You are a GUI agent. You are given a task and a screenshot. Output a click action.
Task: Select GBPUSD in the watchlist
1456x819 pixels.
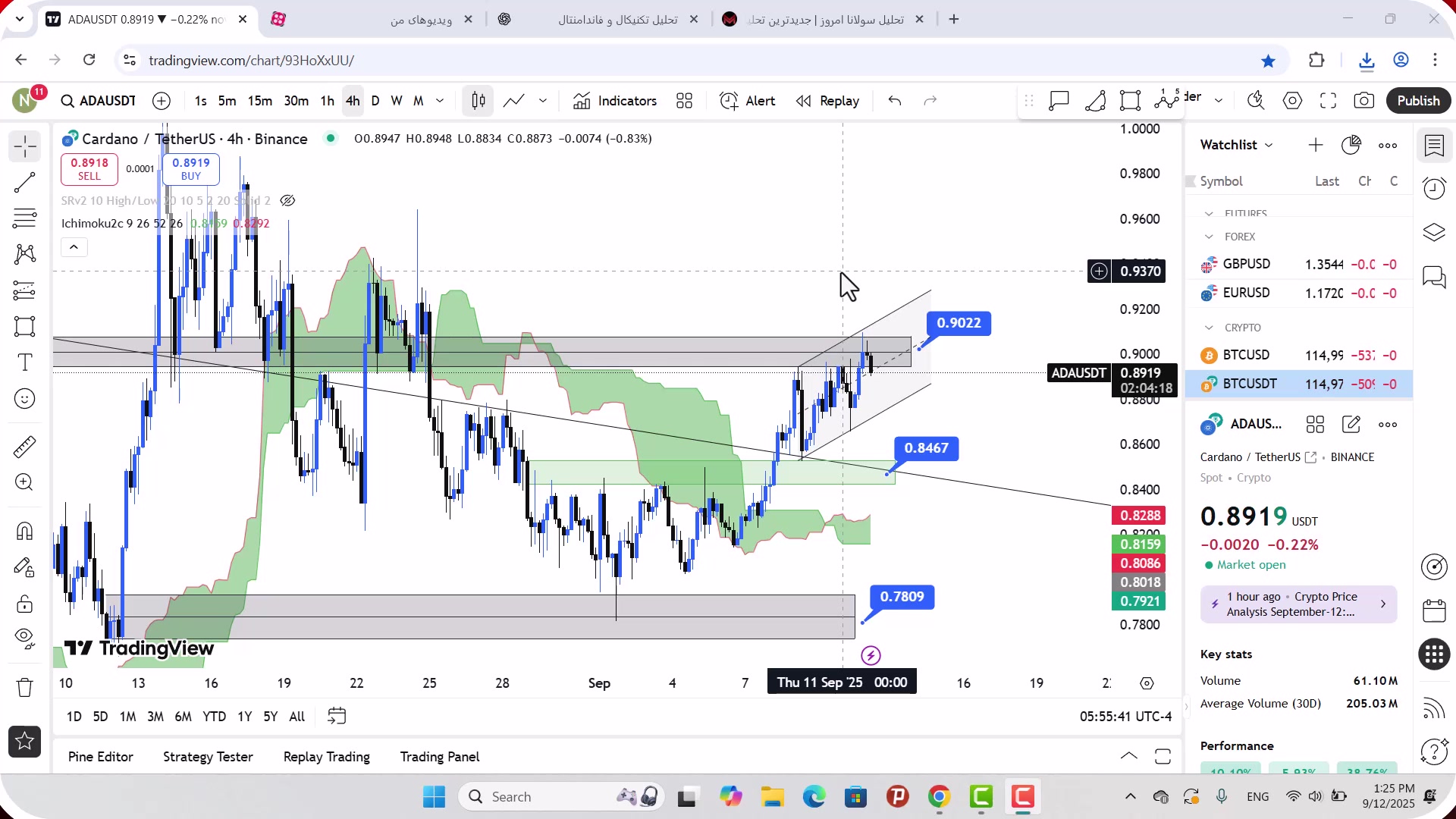coord(1299,265)
